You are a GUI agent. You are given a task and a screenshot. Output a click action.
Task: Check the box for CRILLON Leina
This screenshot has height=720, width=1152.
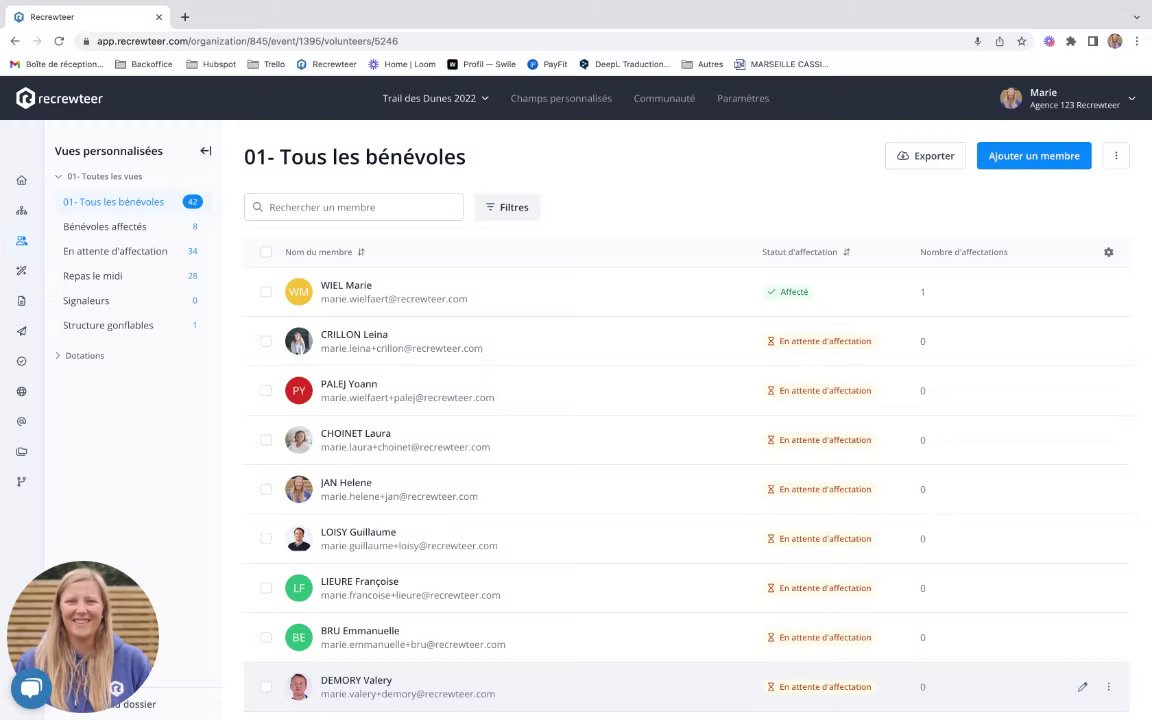coord(266,341)
